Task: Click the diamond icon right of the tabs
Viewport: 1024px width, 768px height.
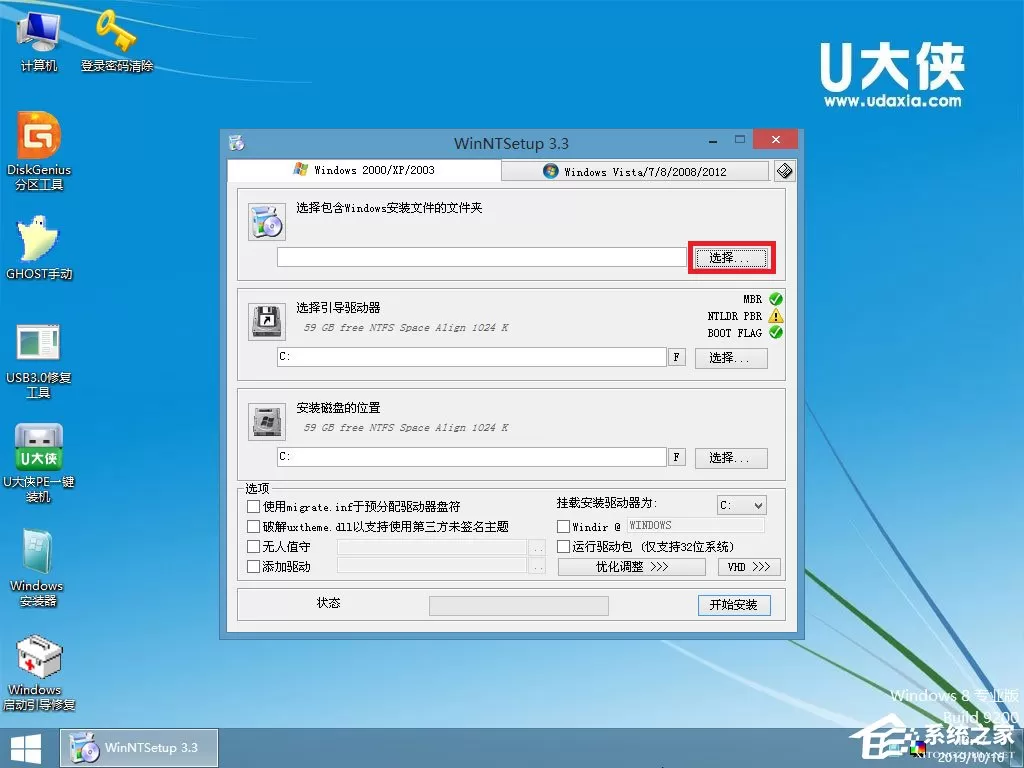Action: point(784,171)
